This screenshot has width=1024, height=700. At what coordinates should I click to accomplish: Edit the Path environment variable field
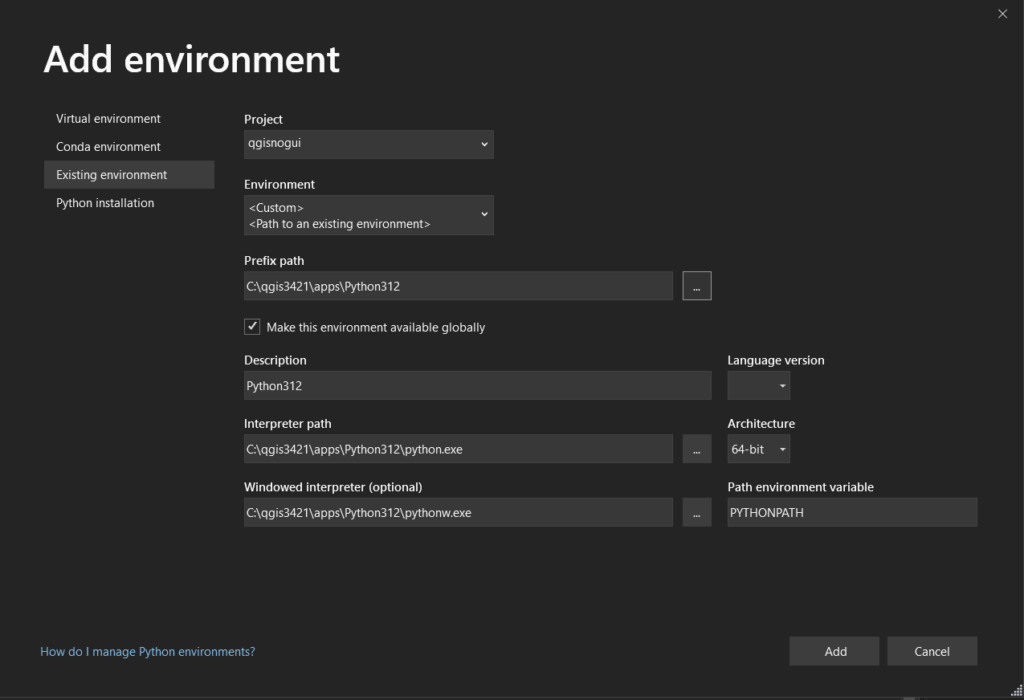[x=852, y=512]
